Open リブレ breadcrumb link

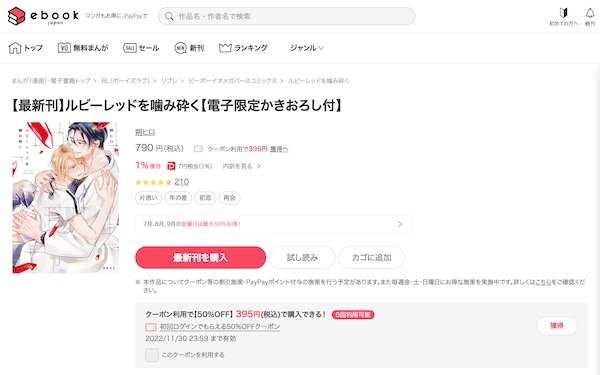click(x=169, y=81)
